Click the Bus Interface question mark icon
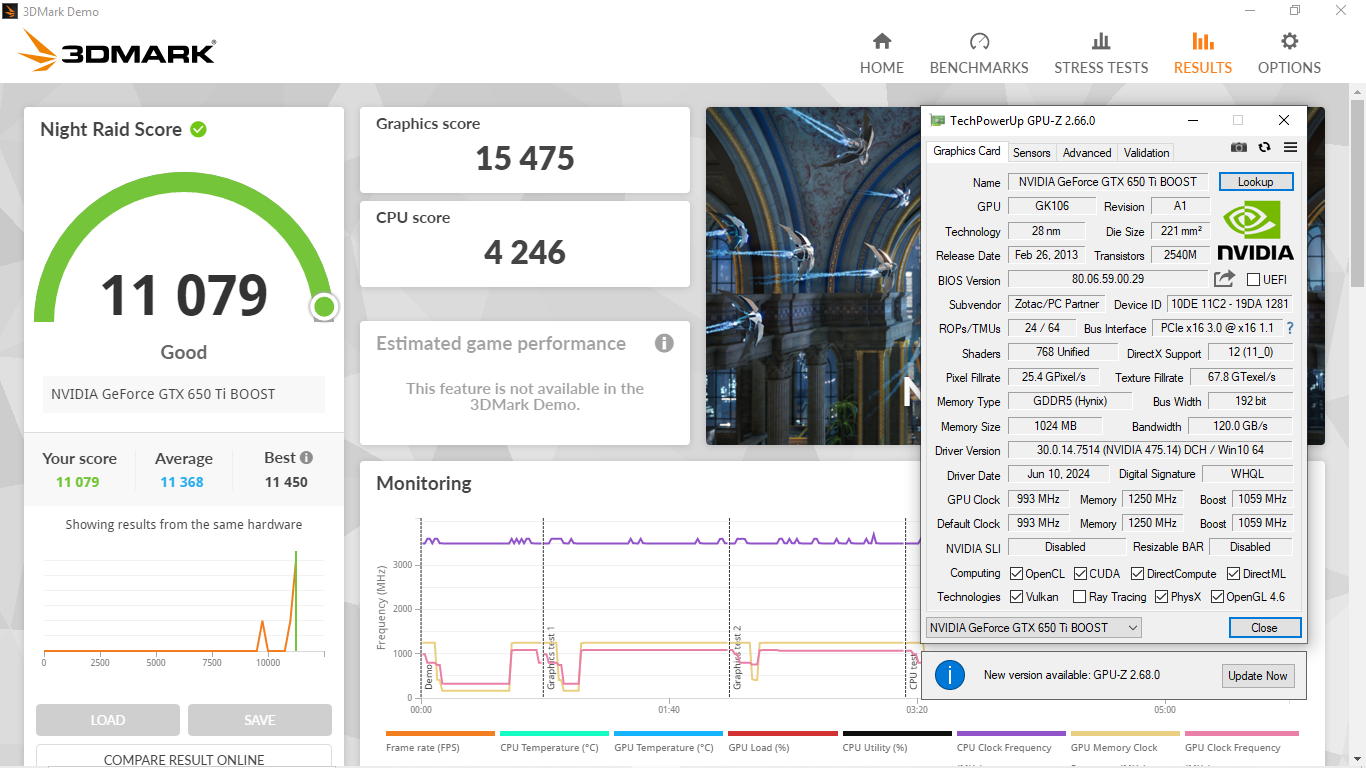Screen dimensions: 1366x768 [1290, 328]
